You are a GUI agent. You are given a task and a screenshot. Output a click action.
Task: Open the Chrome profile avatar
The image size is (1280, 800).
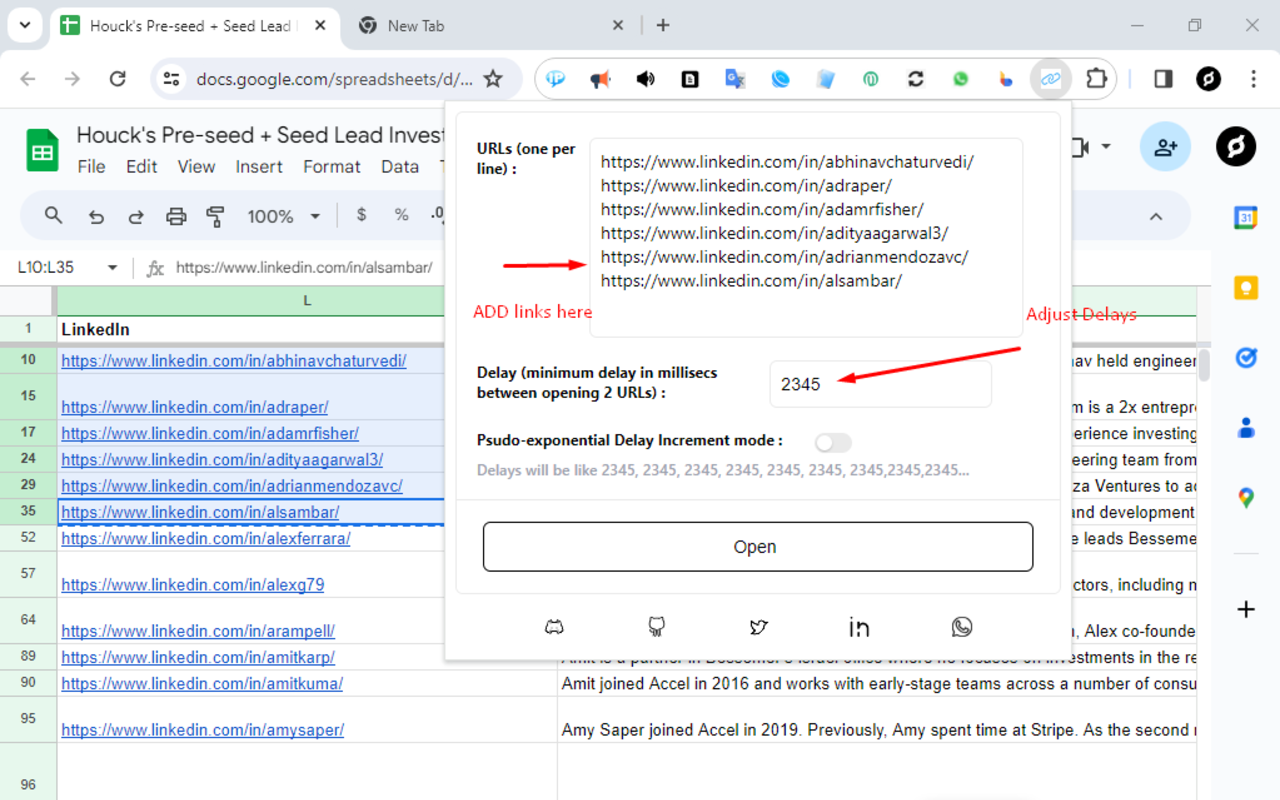[1209, 79]
